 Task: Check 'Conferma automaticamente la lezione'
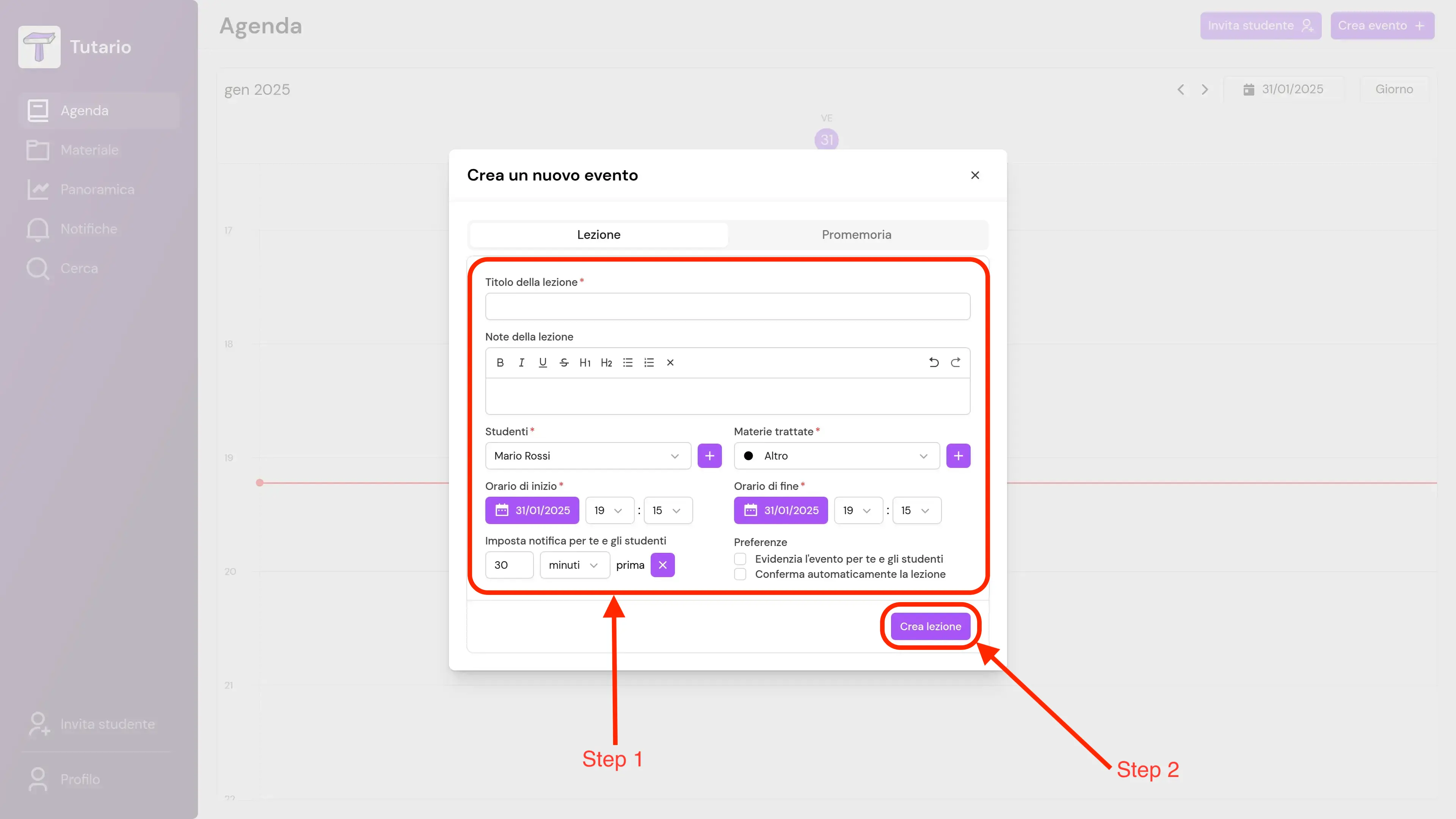740,574
